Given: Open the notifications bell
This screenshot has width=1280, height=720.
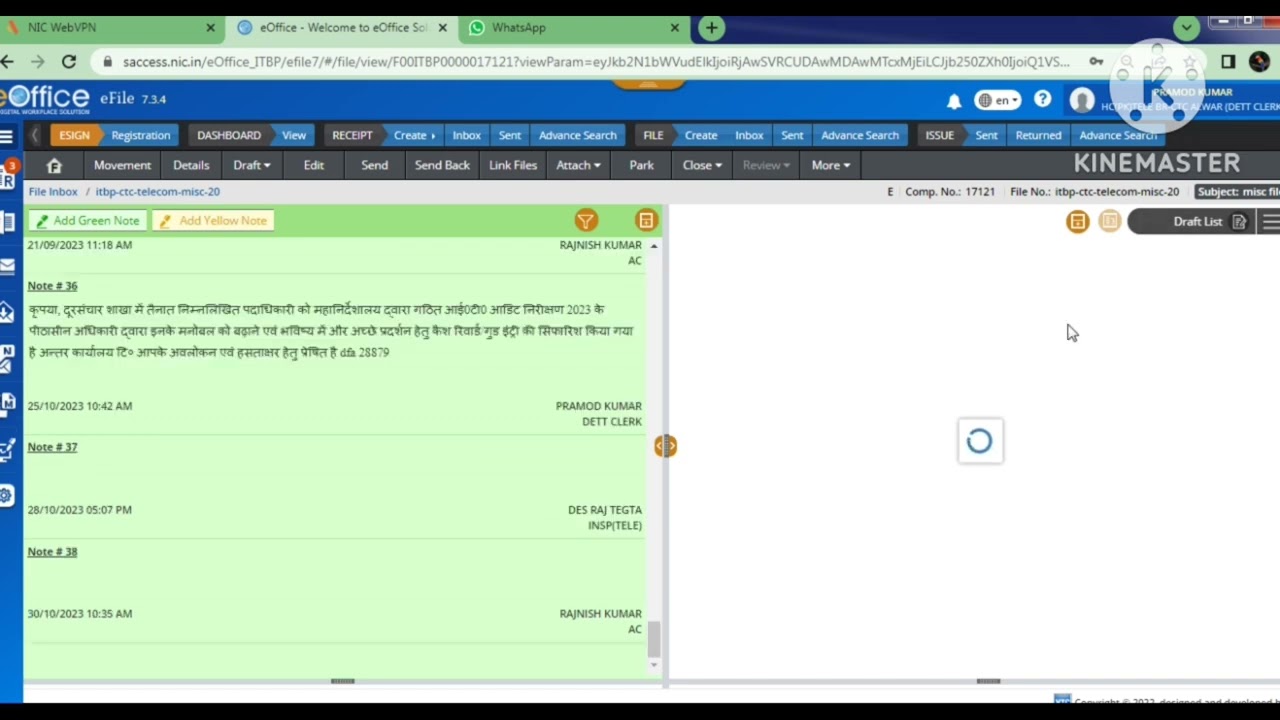Looking at the screenshot, I should click(x=954, y=101).
